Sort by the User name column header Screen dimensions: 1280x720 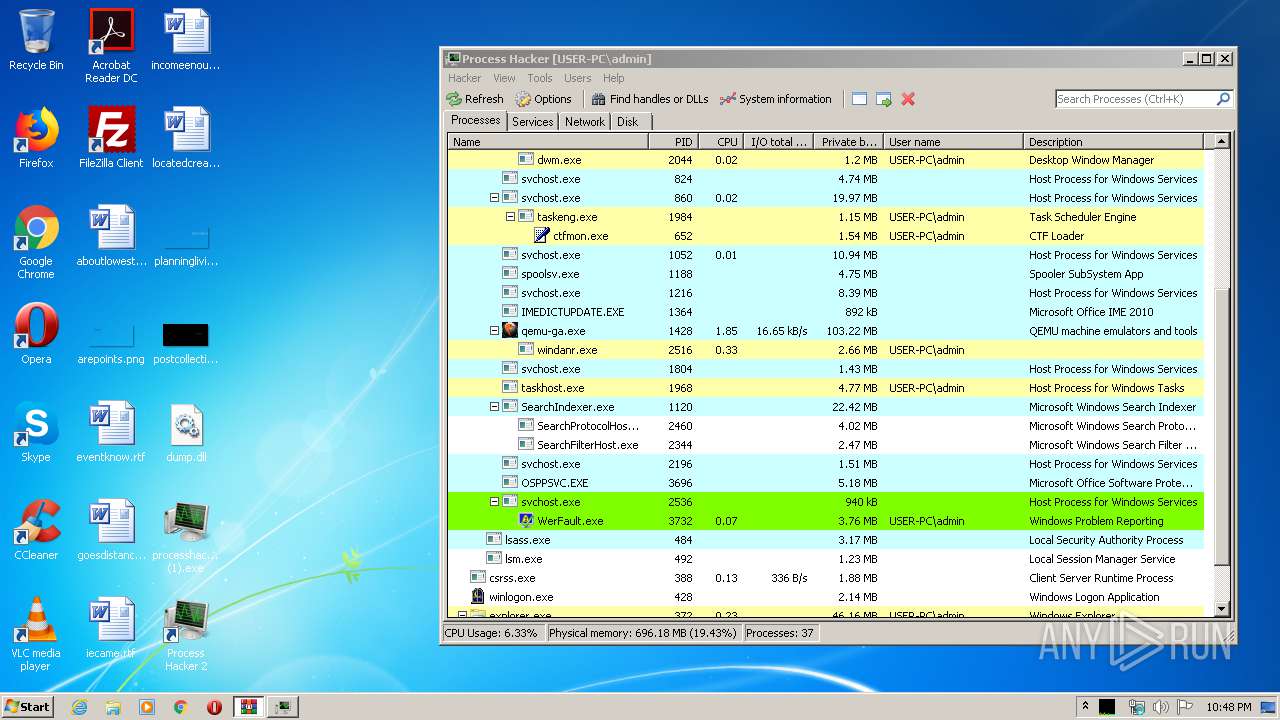953,142
